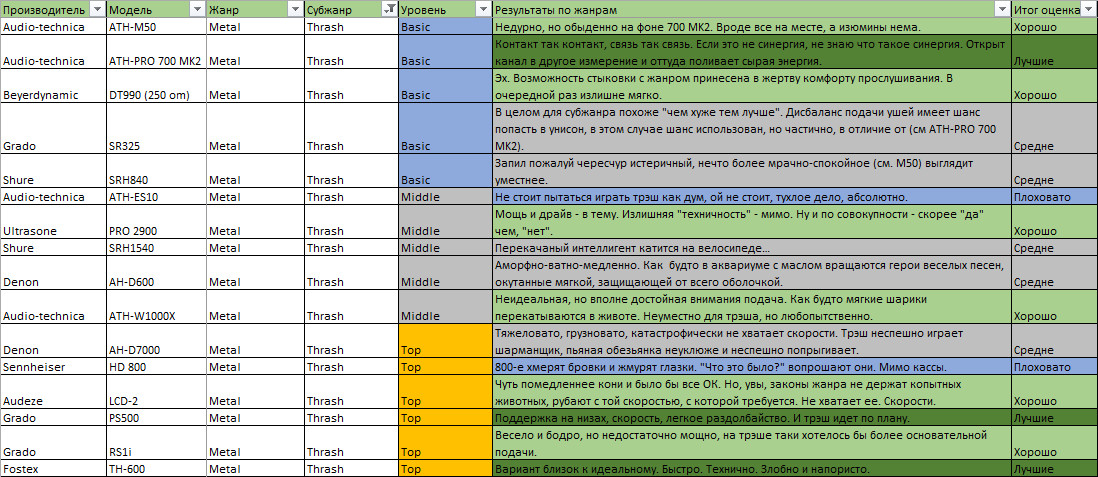Click the HD 800 model cell

[155, 367]
